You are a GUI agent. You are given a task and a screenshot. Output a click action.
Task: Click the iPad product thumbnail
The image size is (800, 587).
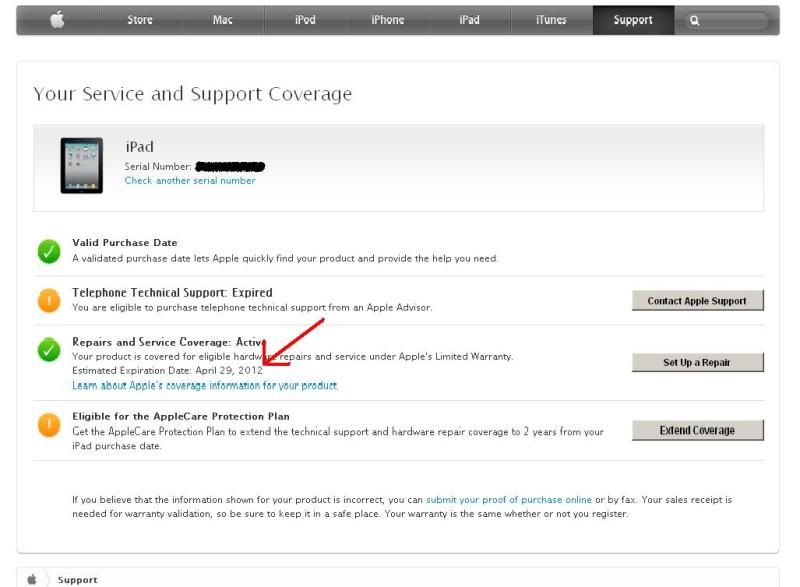82,165
